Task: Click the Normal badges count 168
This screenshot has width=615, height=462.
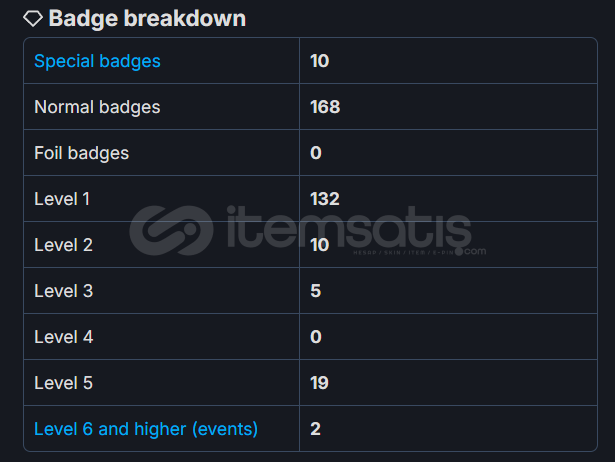Action: coord(325,107)
